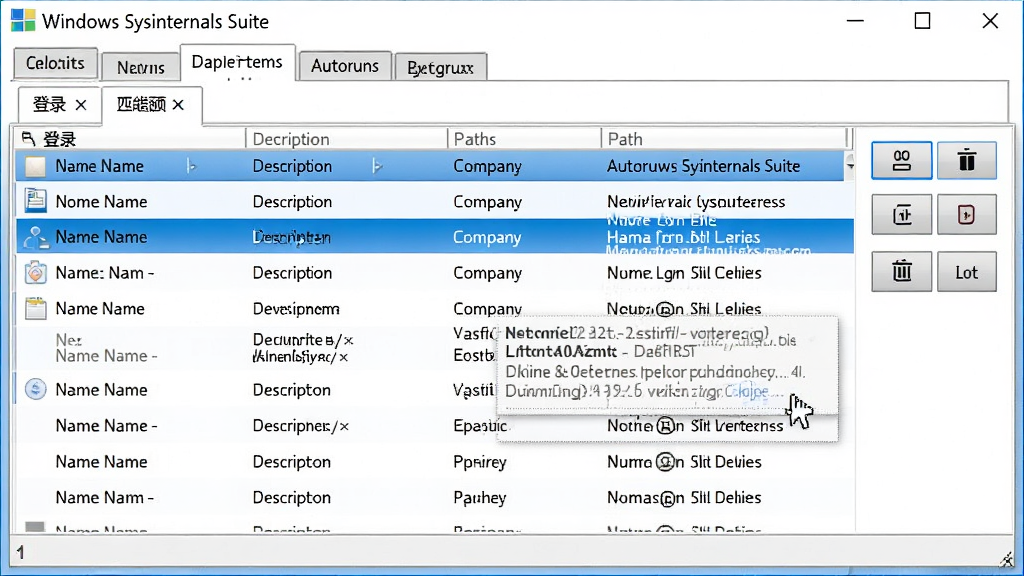The width and height of the screenshot is (1024, 576).
Task: Open the Neıvns tab
Action: pyautogui.click(x=140, y=67)
